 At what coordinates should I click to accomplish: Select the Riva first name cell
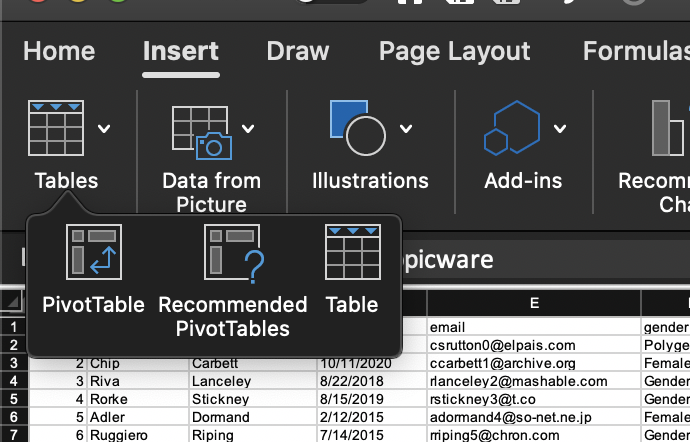click(138, 381)
